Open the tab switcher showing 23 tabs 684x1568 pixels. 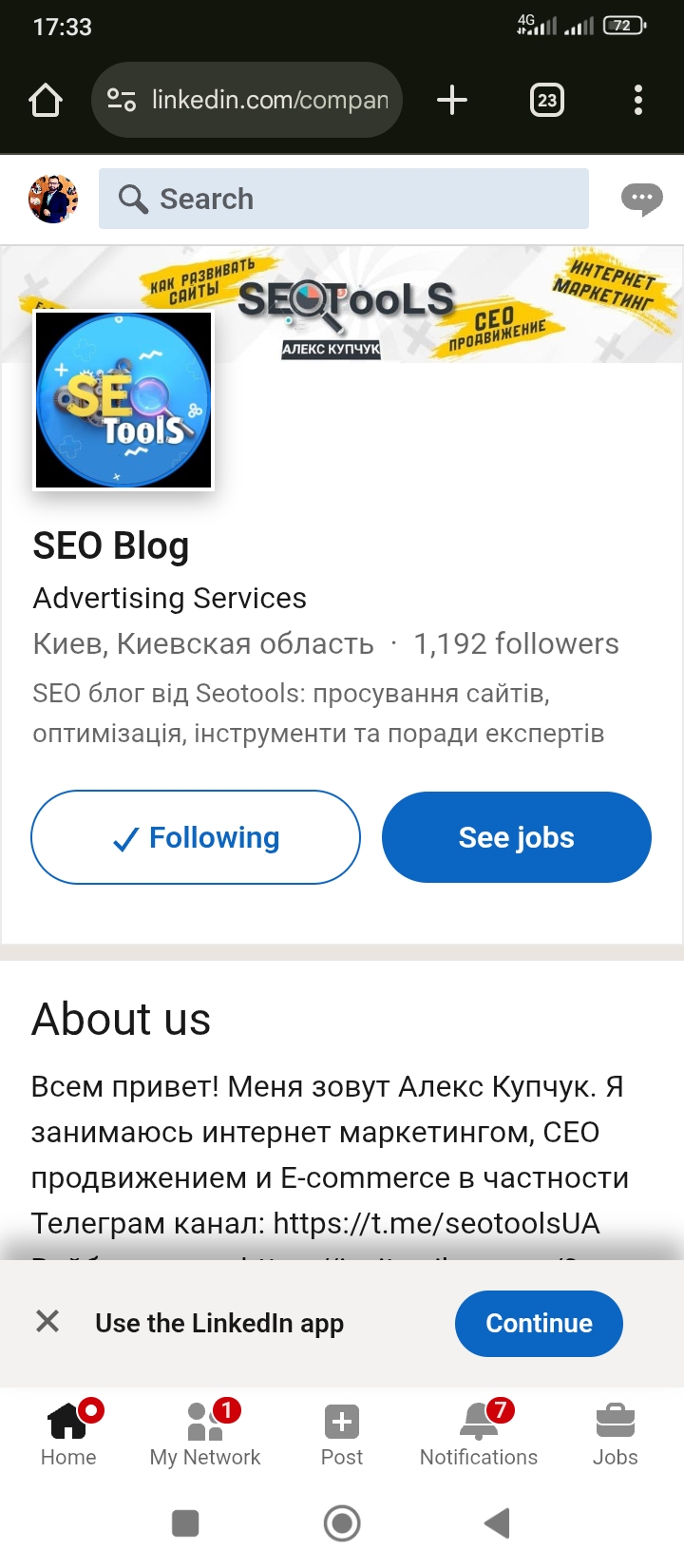point(546,99)
